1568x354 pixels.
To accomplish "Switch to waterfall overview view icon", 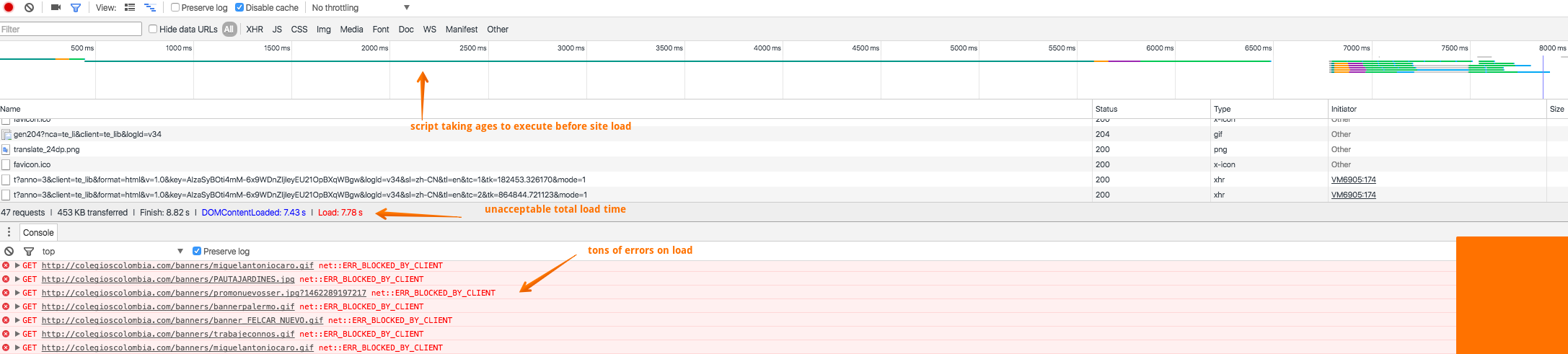I will tap(150, 7).
